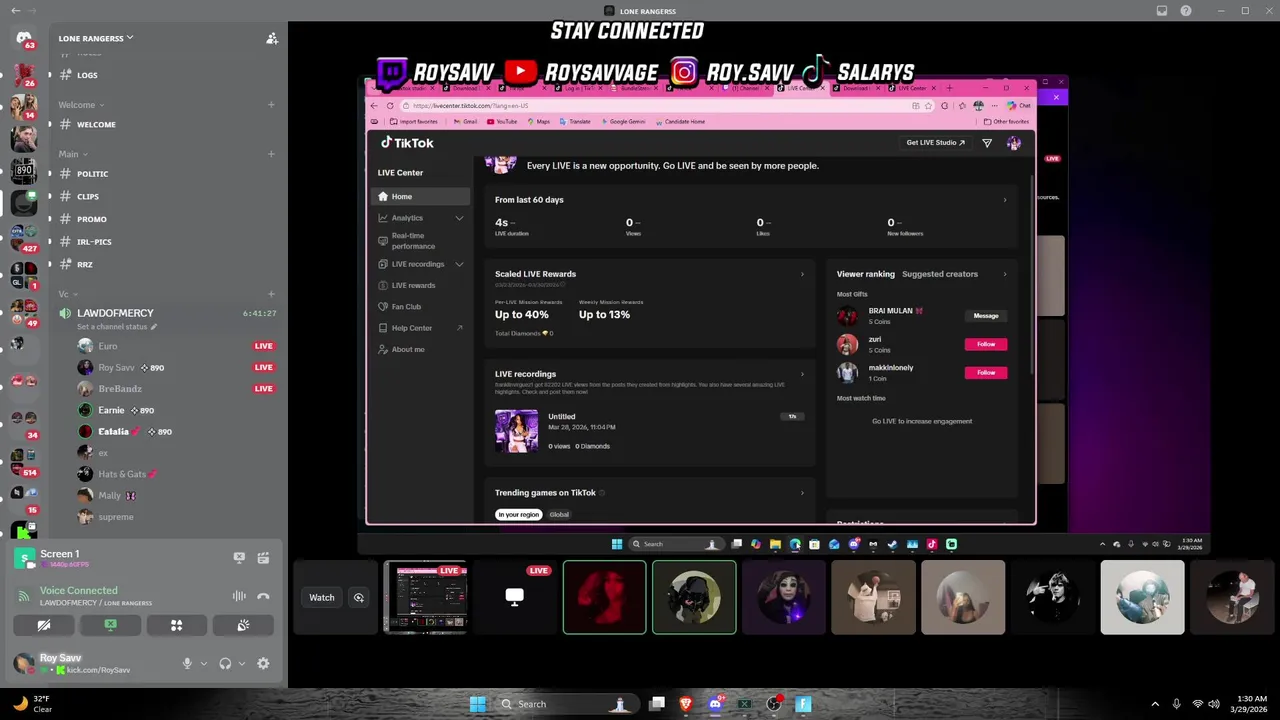
Task: Click pop-out stream icon next to Watch
Action: [x=359, y=597]
